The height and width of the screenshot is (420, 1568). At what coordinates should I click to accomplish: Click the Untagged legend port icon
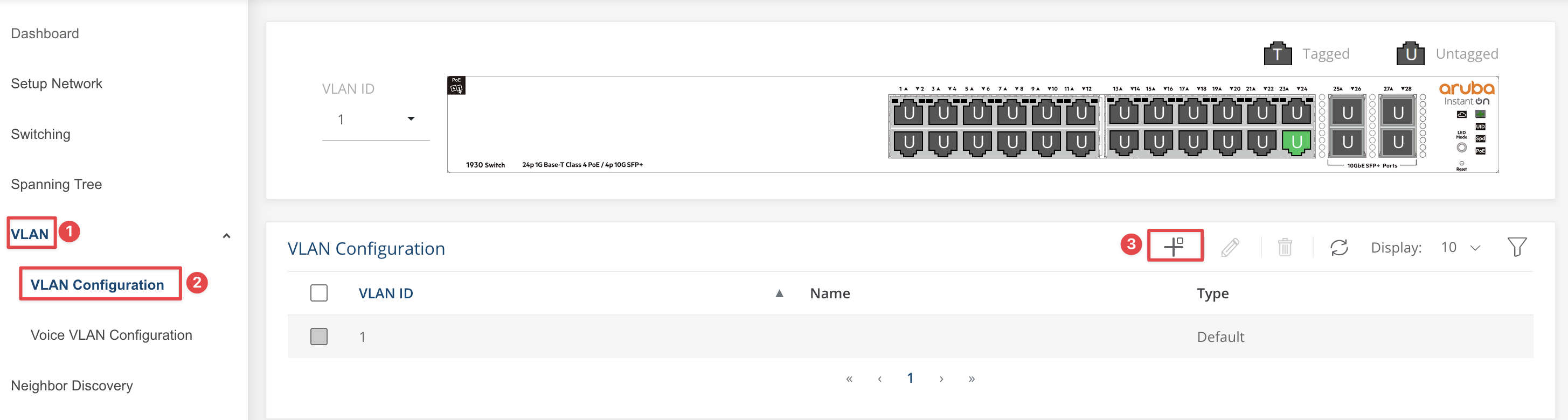(x=1410, y=53)
